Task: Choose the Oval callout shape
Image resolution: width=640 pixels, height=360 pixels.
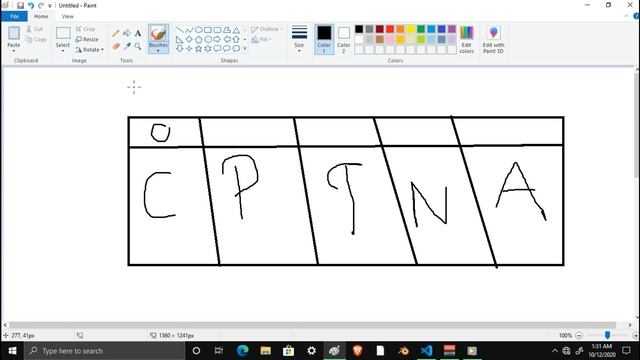Action: [x=227, y=49]
